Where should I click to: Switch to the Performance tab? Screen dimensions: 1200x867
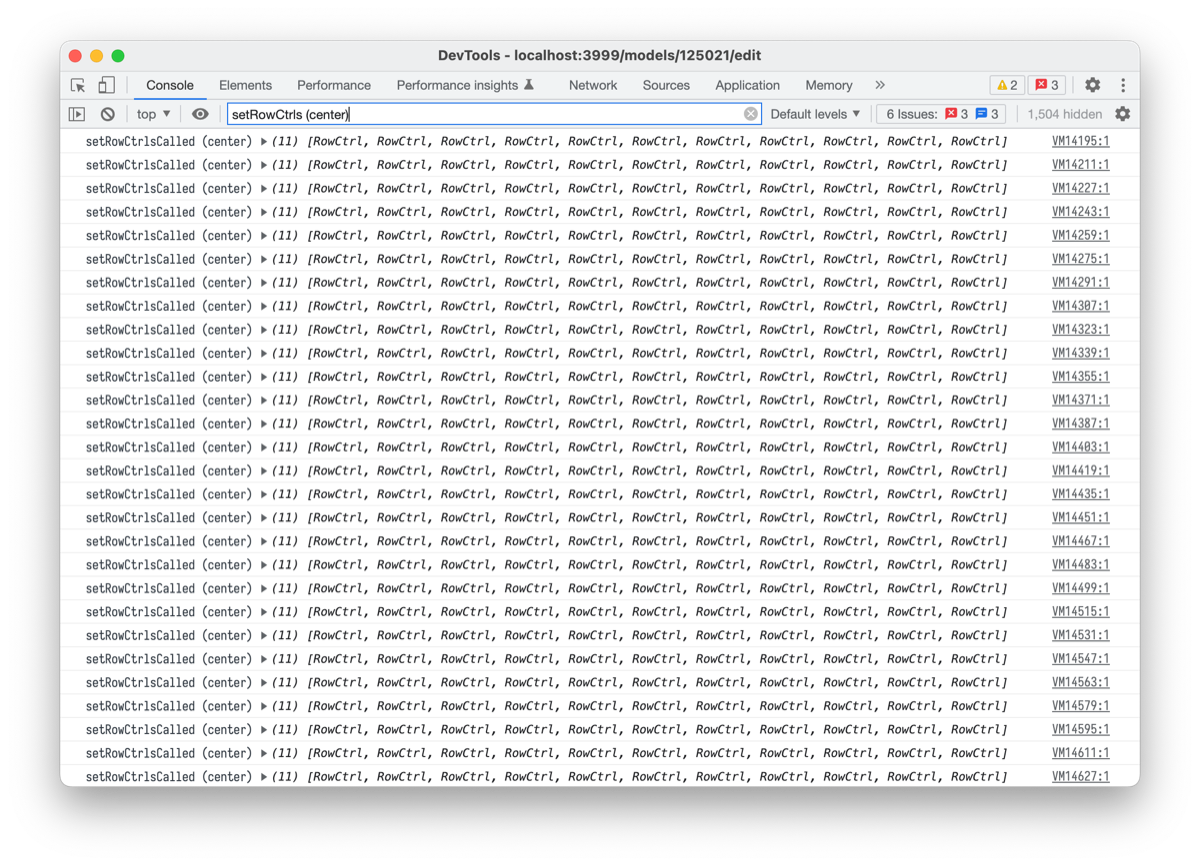click(334, 85)
